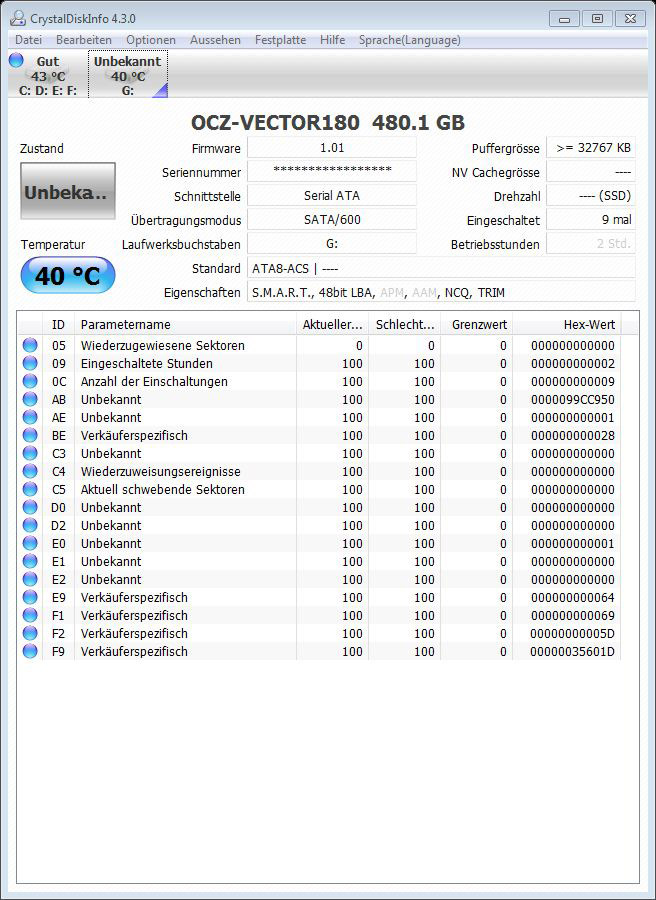Image resolution: width=656 pixels, height=900 pixels.
Task: Click the status icon of row E2
Action: pos(30,579)
